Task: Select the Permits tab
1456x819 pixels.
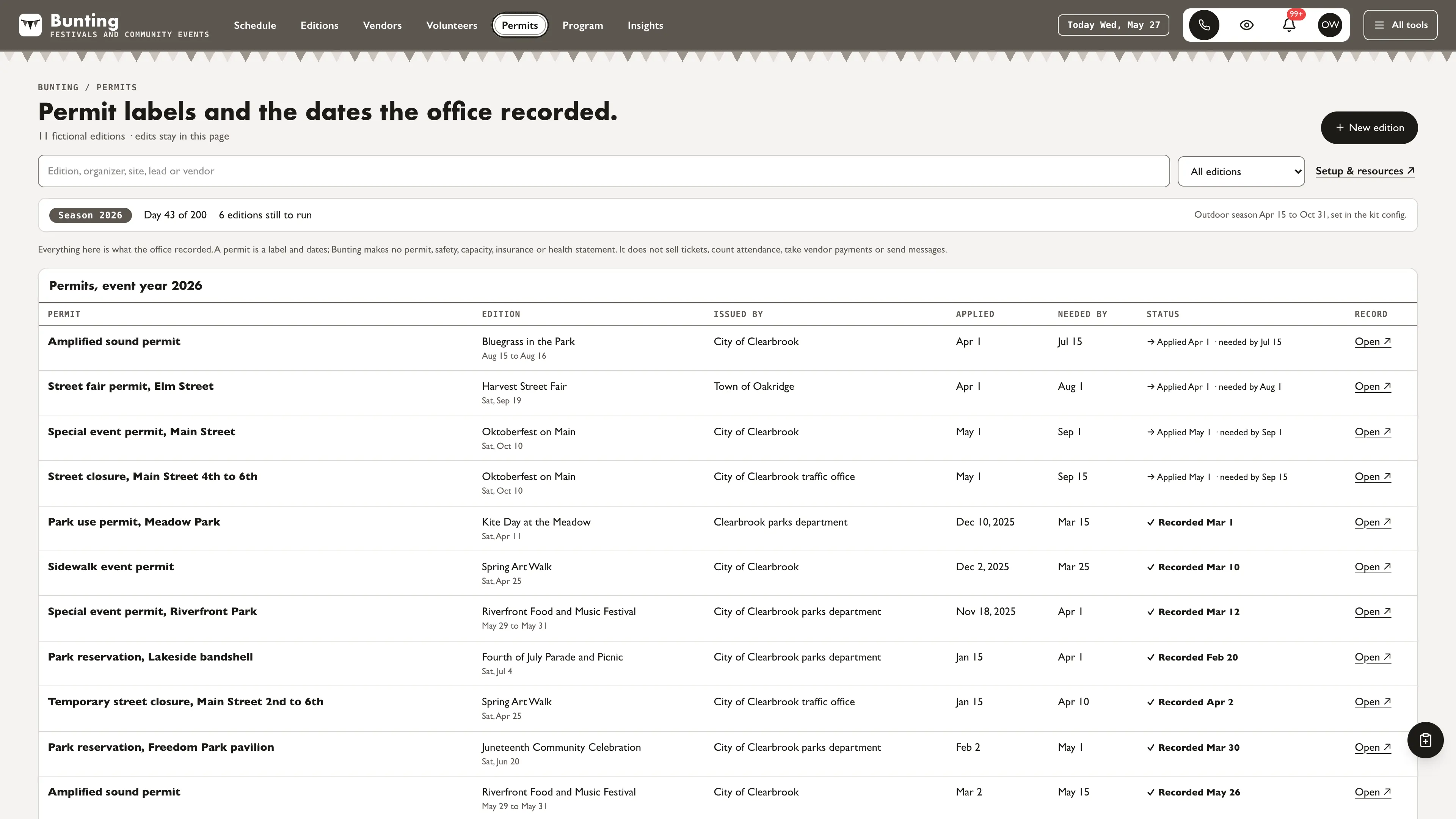Action: pos(519,25)
